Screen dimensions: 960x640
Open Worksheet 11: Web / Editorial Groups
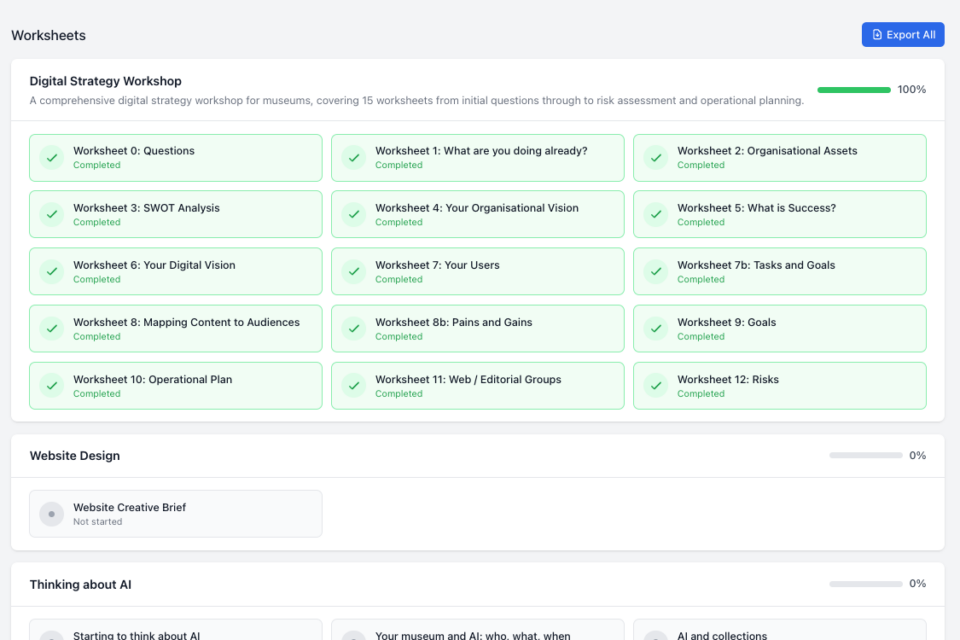[478, 386]
